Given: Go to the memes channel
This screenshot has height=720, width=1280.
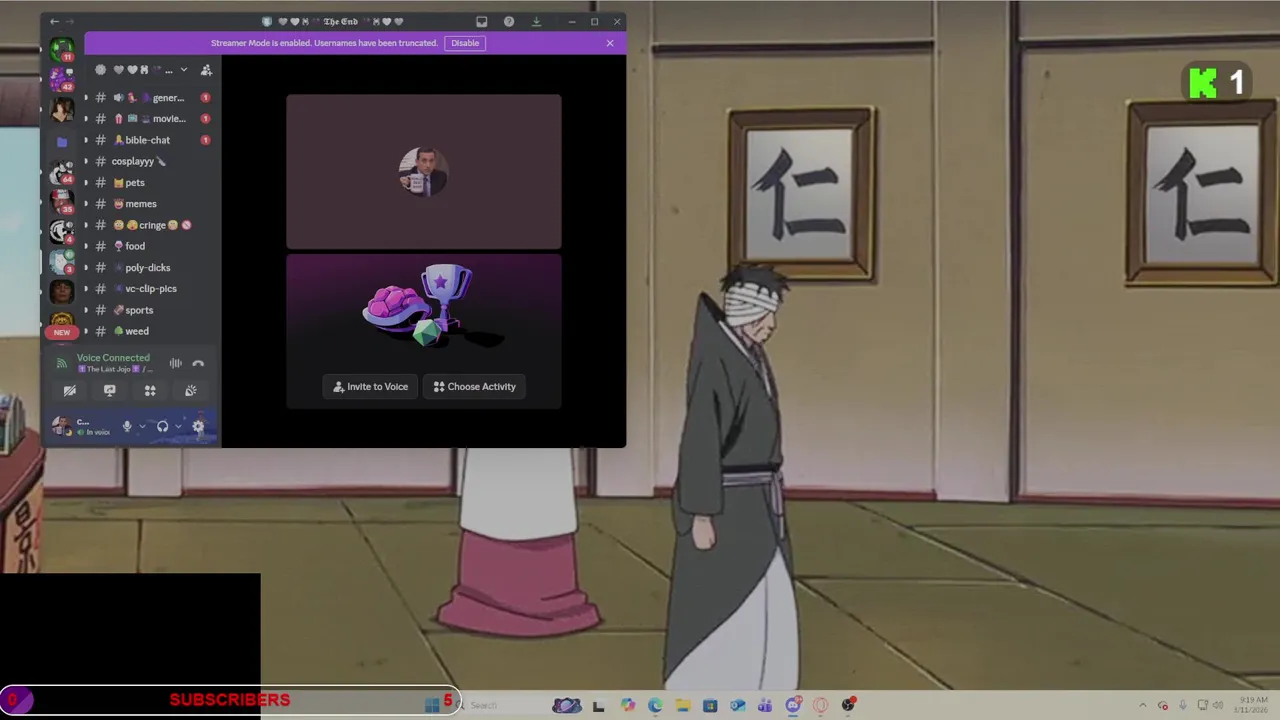Looking at the screenshot, I should [147, 204].
